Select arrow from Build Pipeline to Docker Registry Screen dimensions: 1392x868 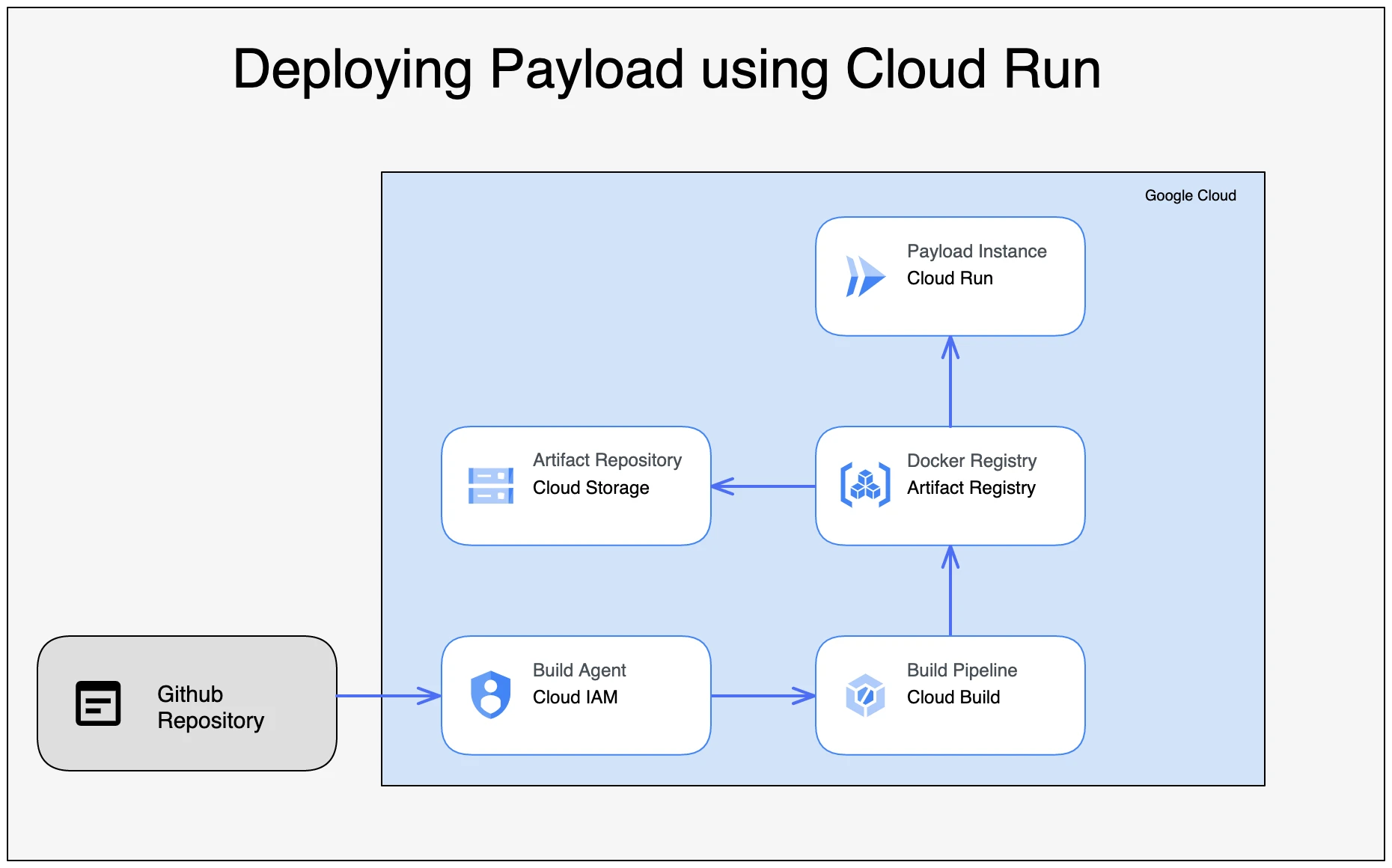(x=950, y=591)
